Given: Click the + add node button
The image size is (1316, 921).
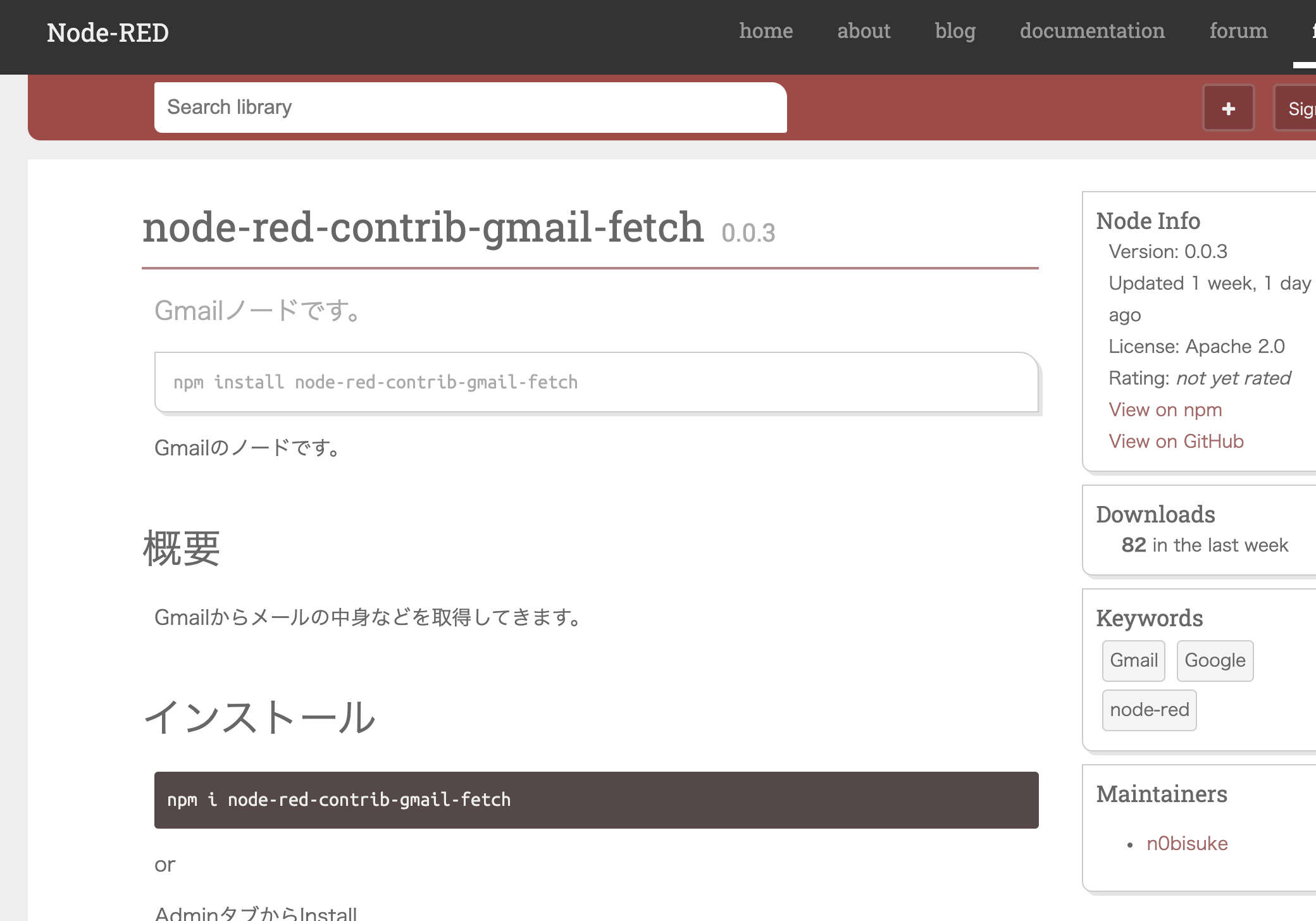Looking at the screenshot, I should pyautogui.click(x=1227, y=108).
